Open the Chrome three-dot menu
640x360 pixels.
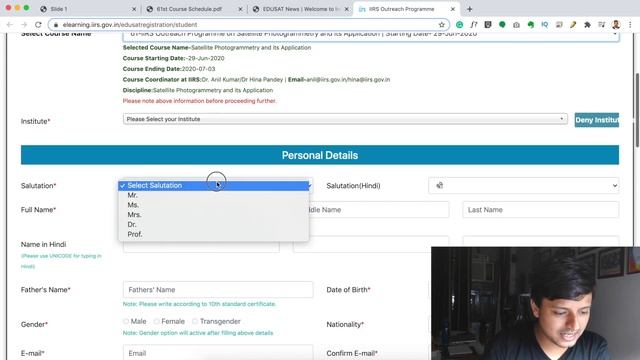(x=630, y=25)
